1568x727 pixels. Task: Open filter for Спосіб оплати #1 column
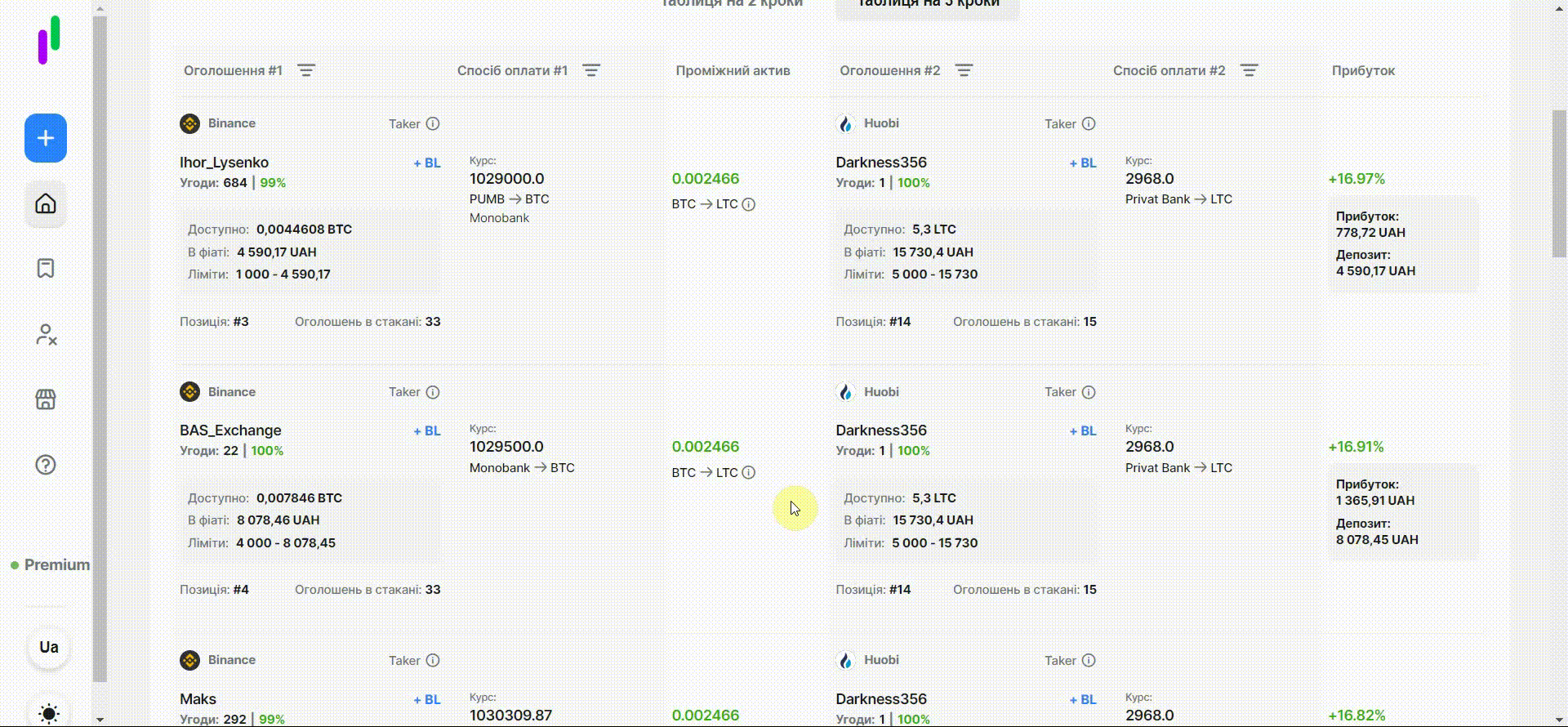coord(591,71)
